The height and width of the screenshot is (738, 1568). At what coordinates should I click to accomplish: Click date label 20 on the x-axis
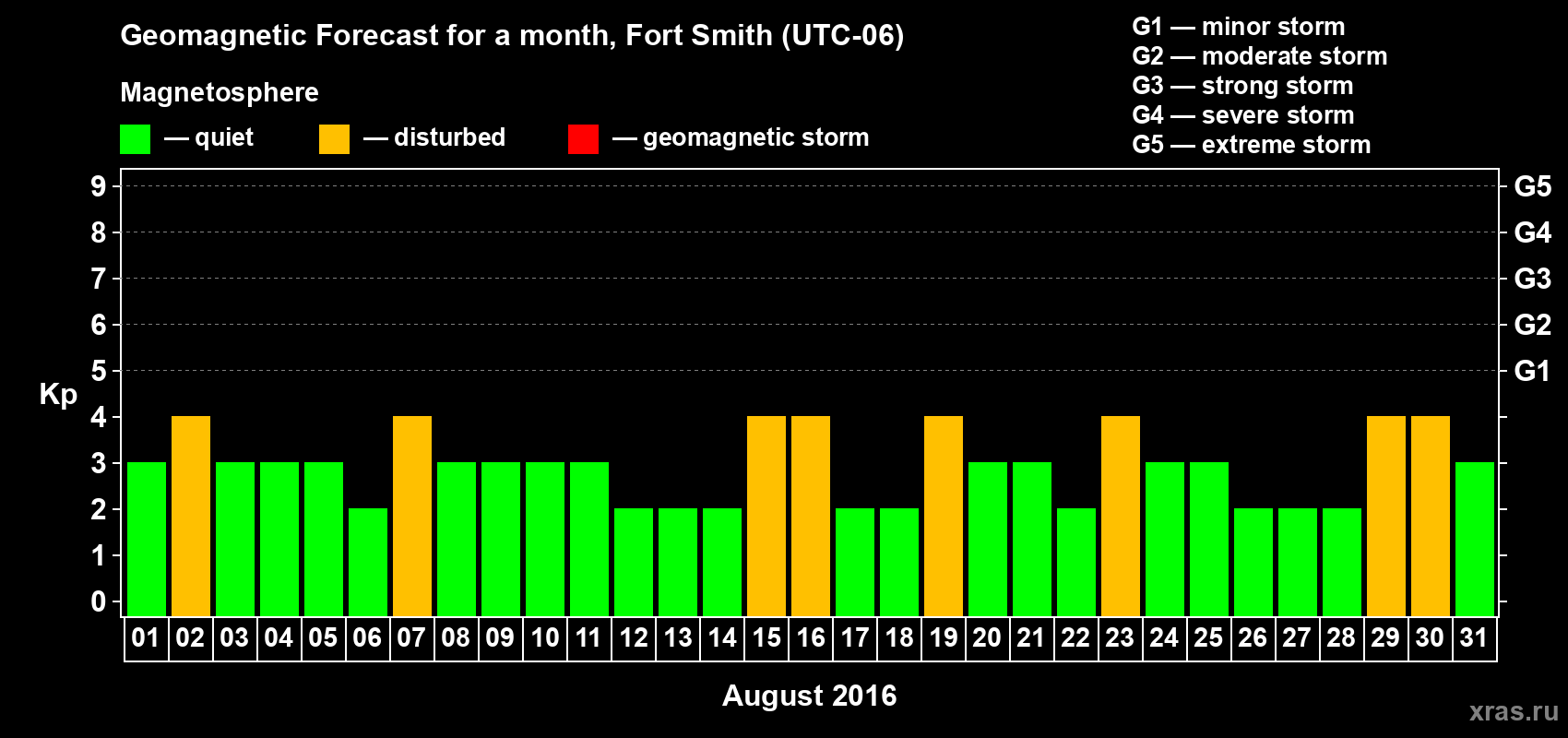(987, 638)
